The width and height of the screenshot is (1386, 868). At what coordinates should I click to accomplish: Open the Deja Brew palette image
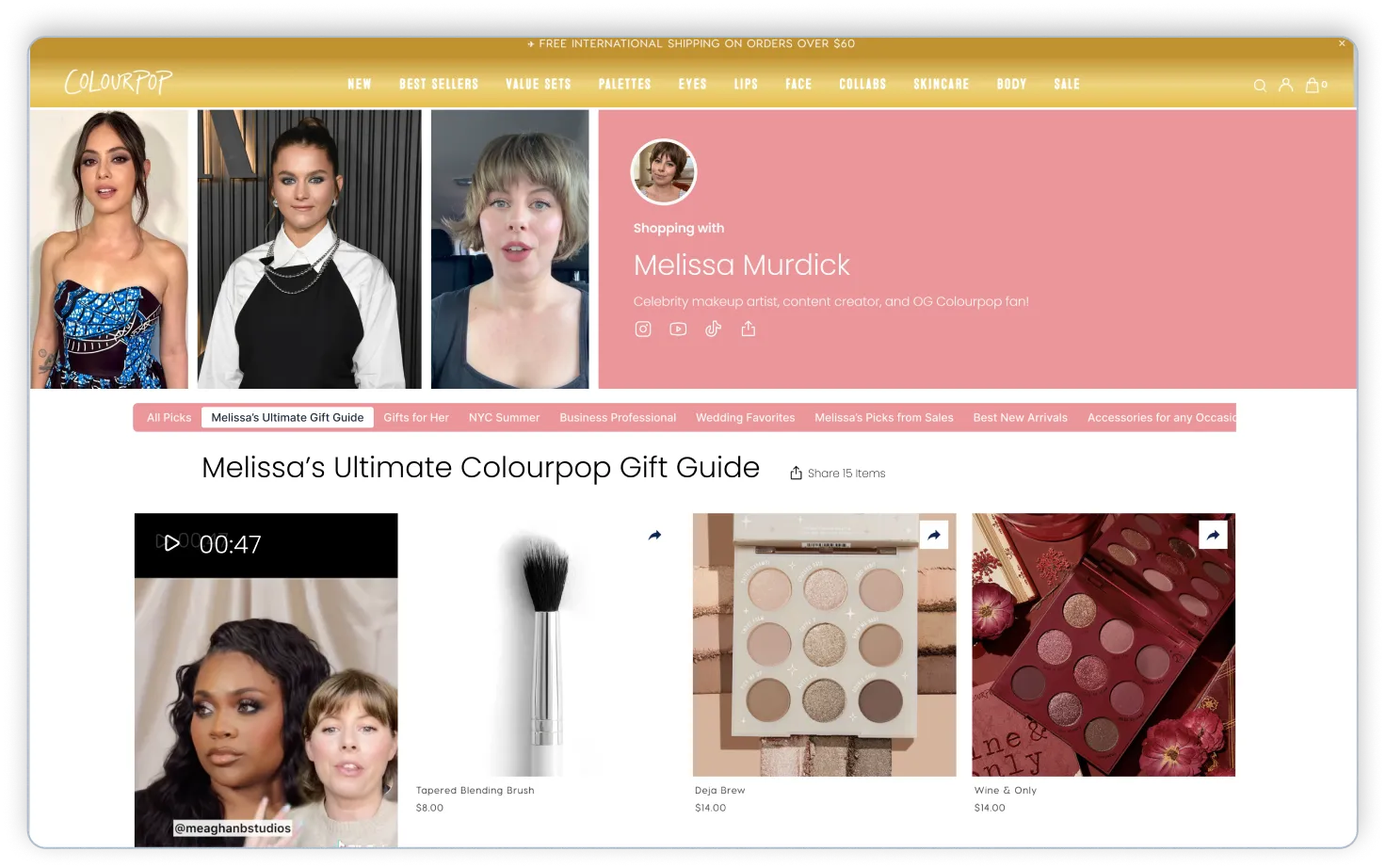[x=825, y=645]
